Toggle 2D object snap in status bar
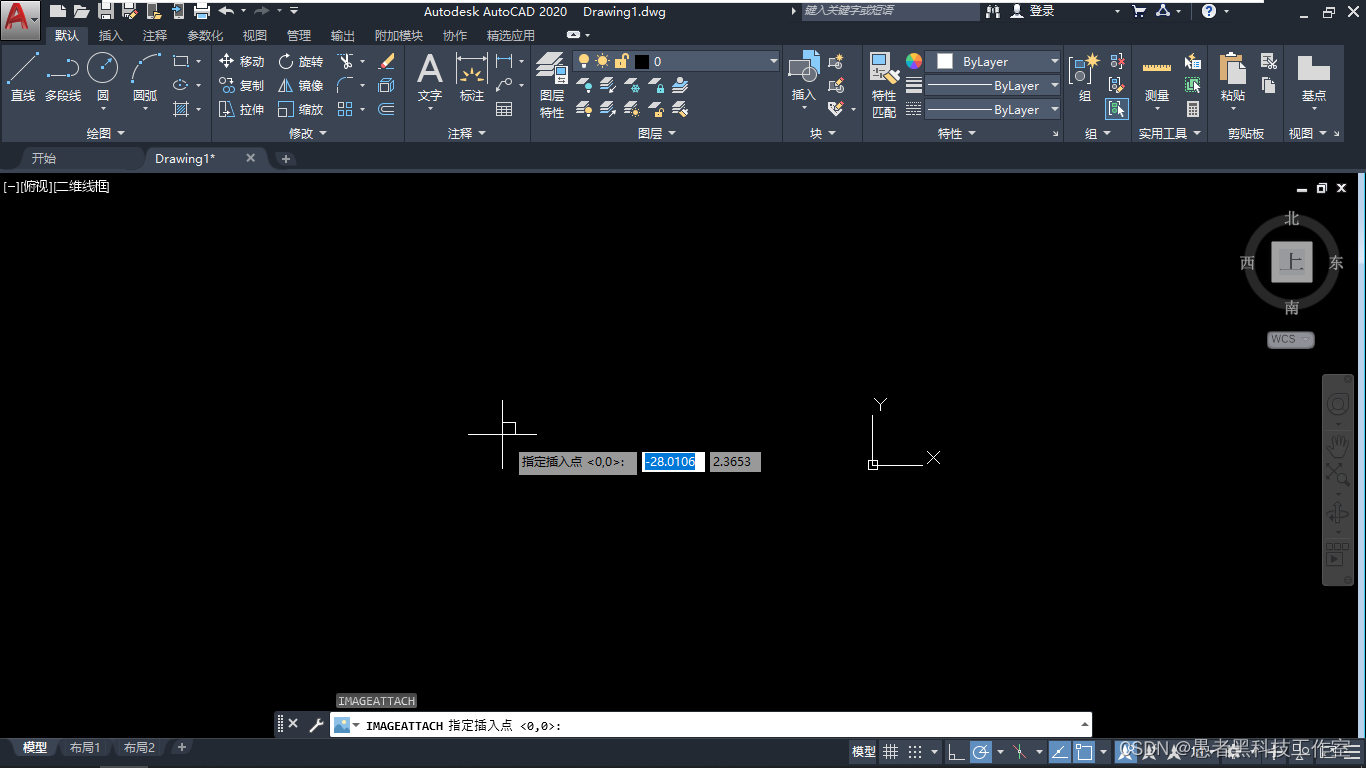Viewport: 1366px width, 768px height. [1083, 752]
